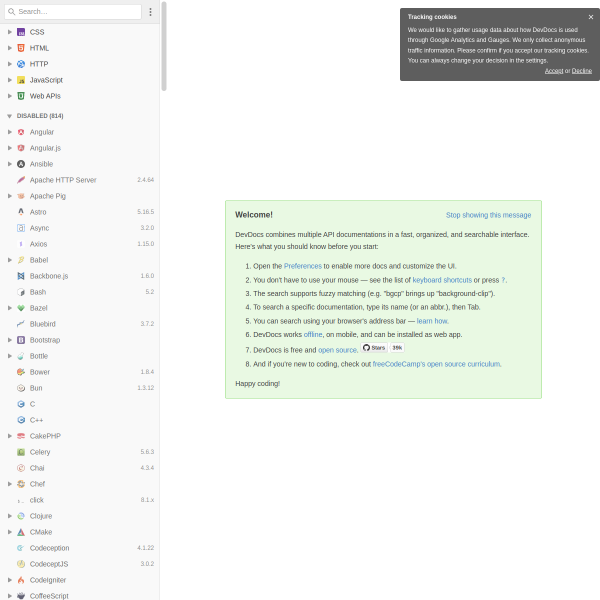Click the Bazel green heart icon
This screenshot has height=600, width=600.
[21, 308]
